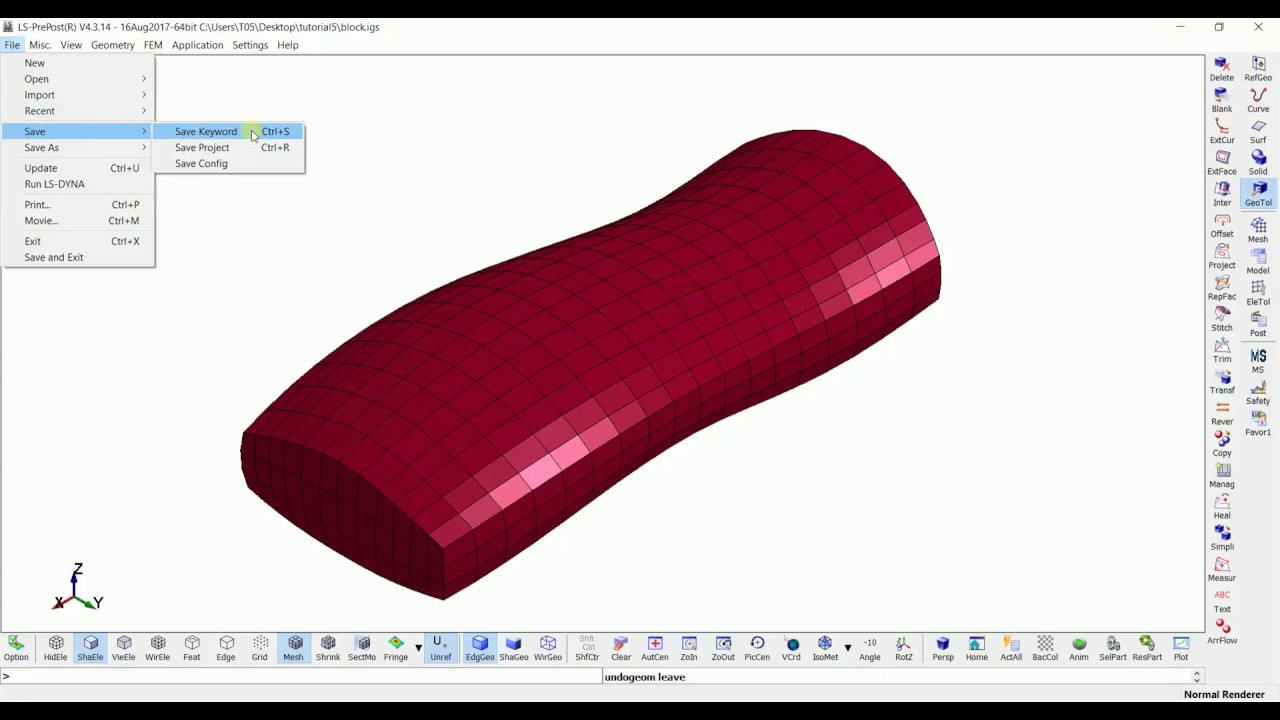
Task: Click the command line input field
Action: [300, 677]
